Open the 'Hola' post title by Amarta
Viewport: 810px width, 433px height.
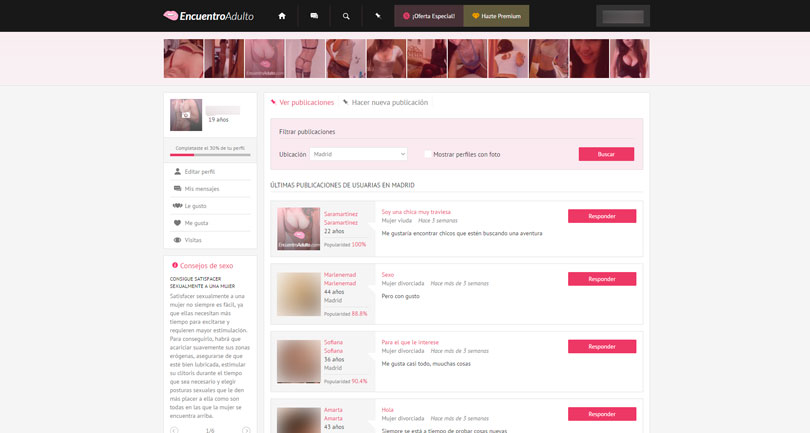387,410
